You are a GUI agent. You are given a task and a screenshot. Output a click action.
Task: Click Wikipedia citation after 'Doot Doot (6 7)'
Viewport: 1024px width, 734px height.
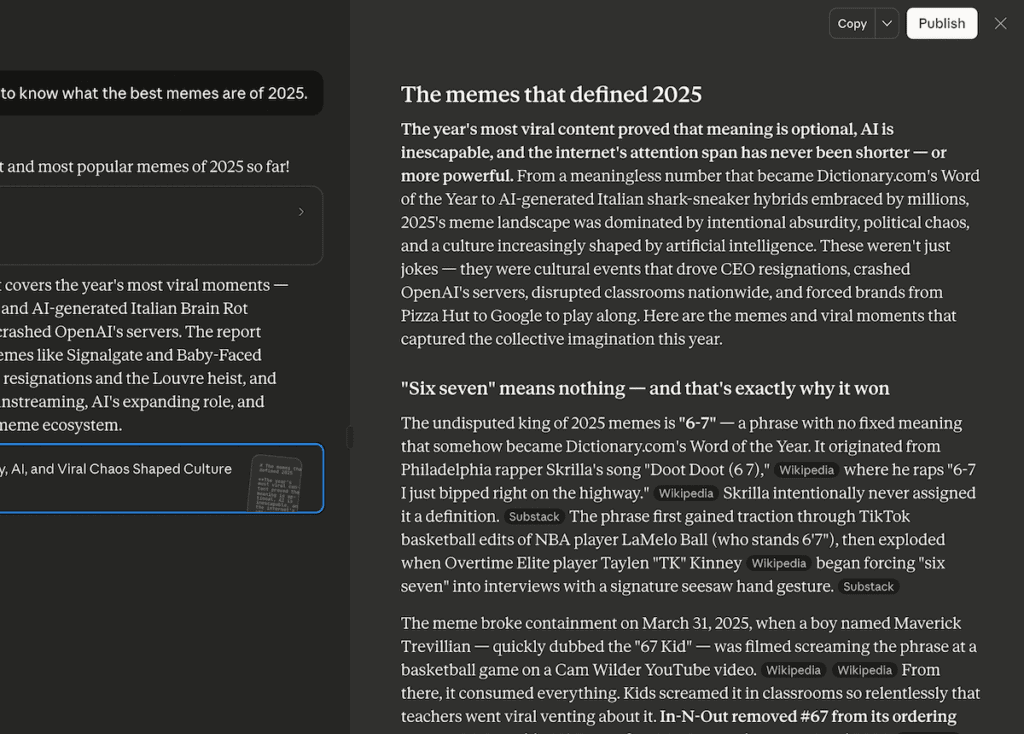807,470
